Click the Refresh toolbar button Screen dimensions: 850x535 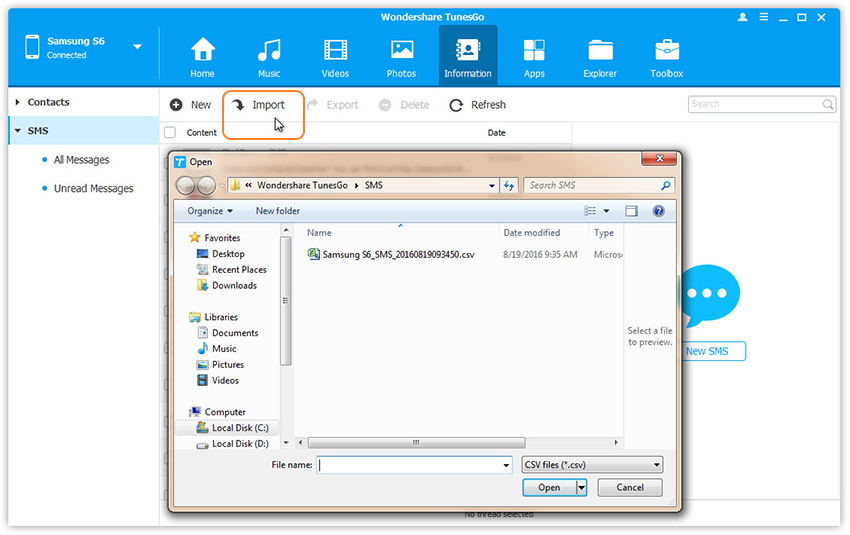478,105
